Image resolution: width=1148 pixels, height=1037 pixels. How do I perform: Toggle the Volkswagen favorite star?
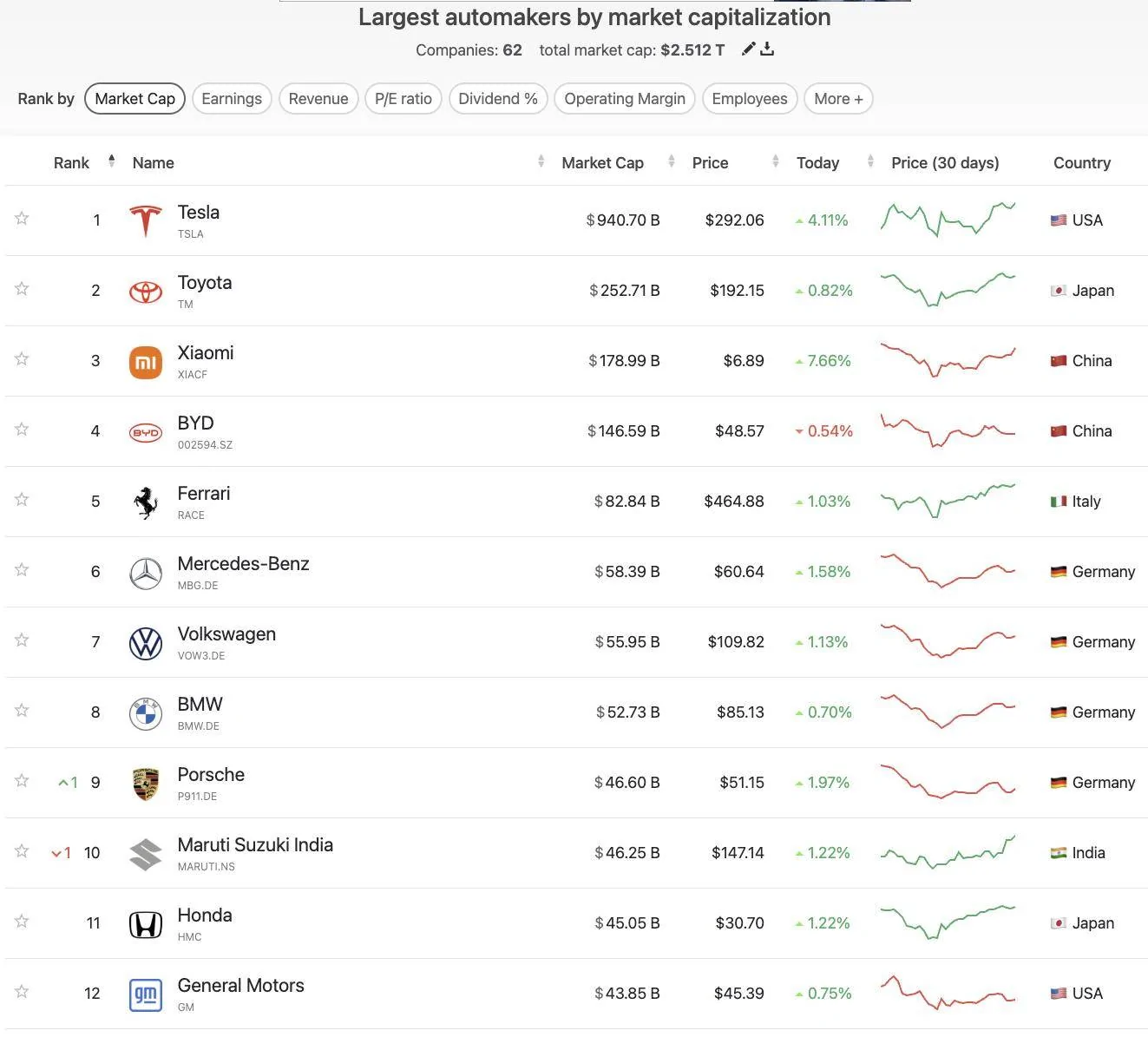pyautogui.click(x=22, y=640)
